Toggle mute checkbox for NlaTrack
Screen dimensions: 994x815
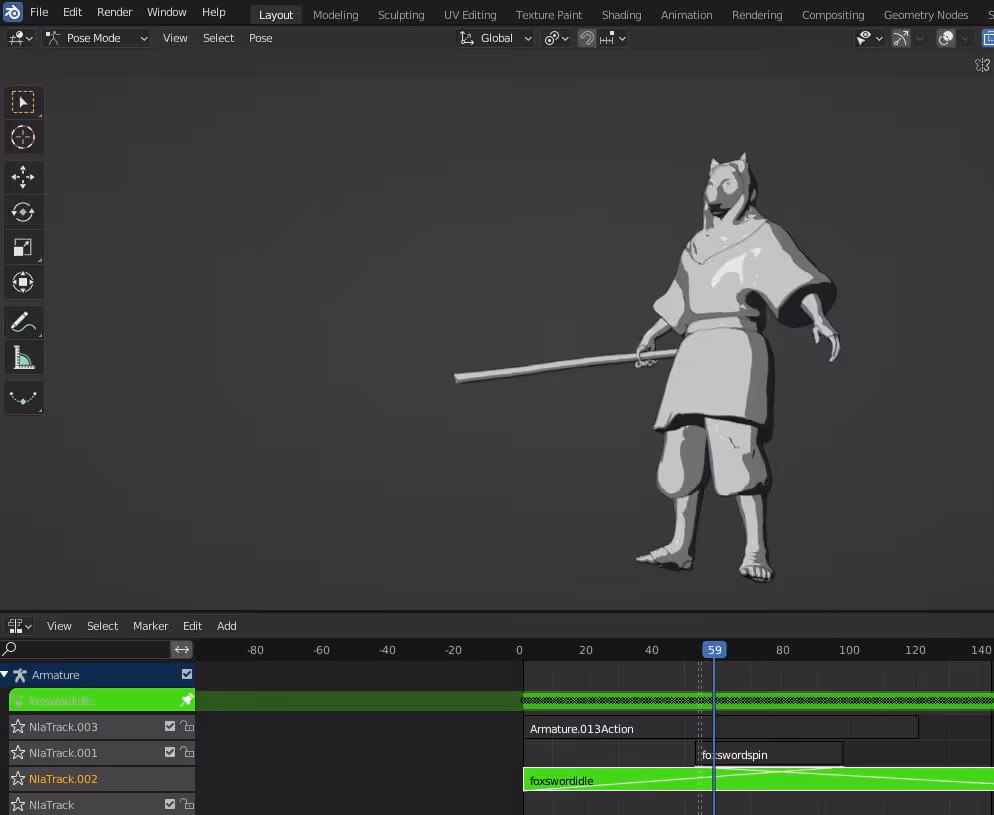click(x=170, y=804)
